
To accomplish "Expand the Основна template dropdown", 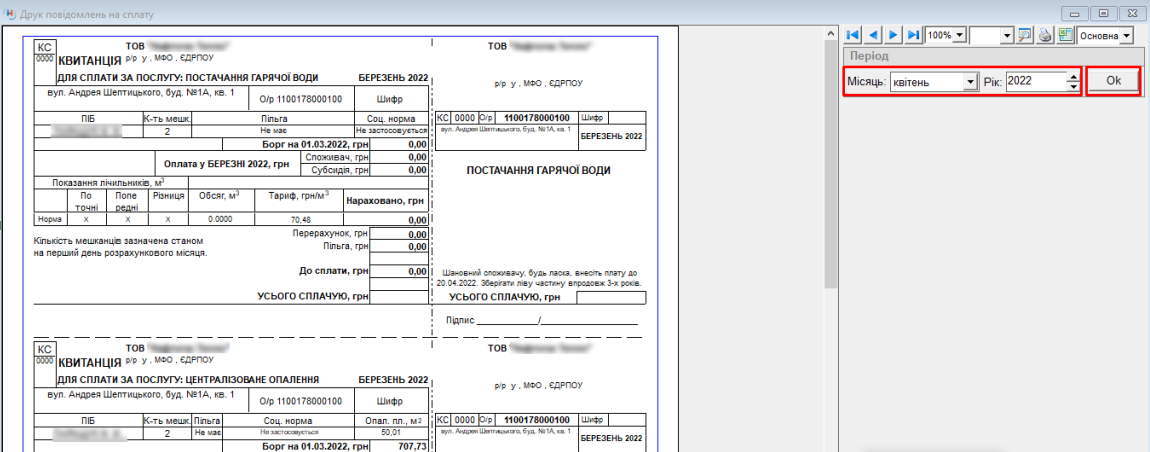I will [1127, 35].
